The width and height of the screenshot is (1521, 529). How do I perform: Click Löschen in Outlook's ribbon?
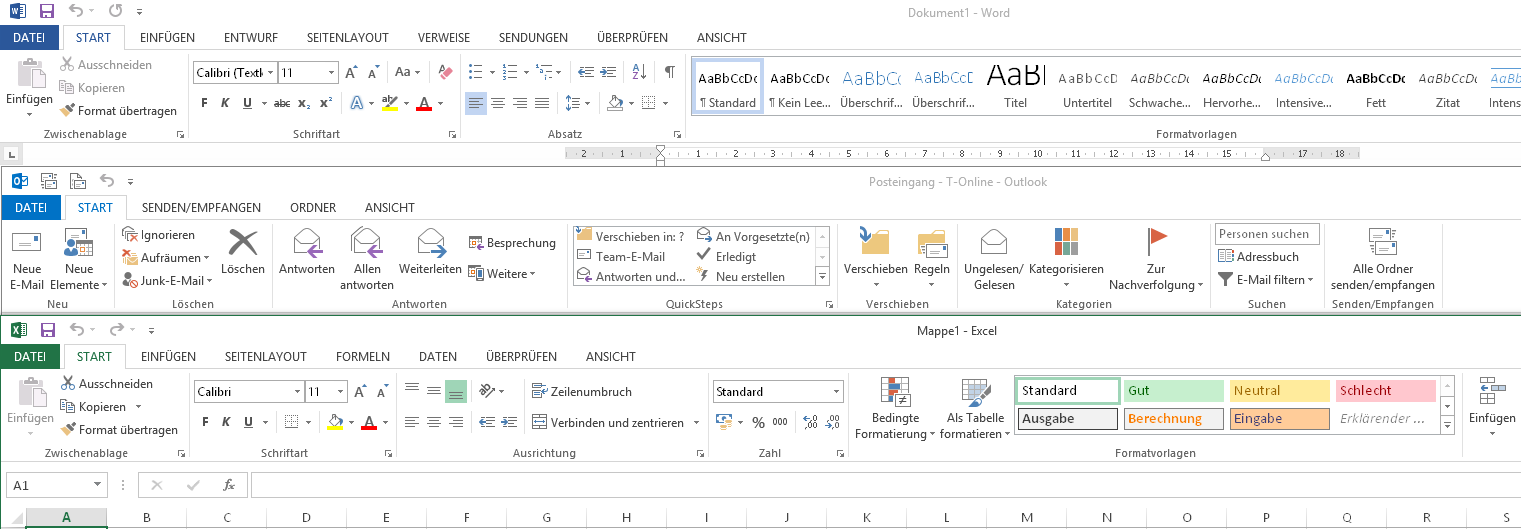[x=243, y=252]
